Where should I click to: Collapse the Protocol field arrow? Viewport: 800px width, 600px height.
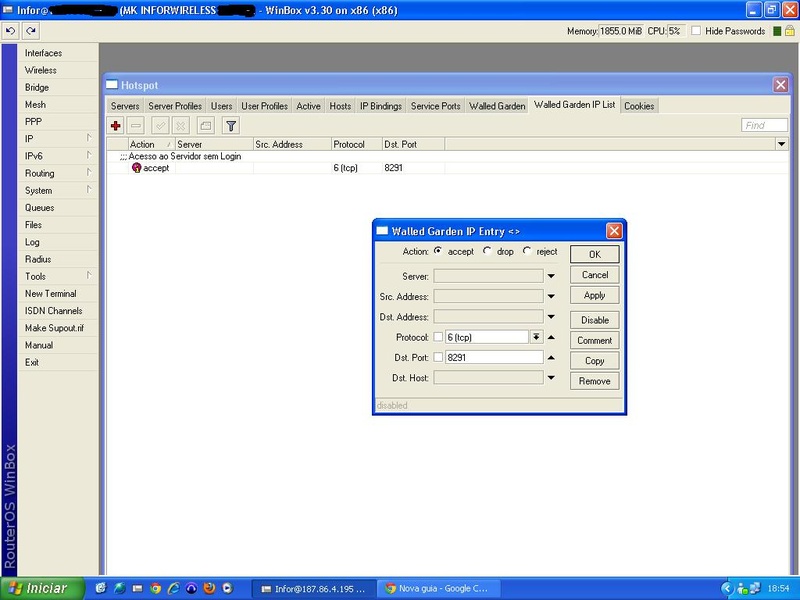point(551,337)
